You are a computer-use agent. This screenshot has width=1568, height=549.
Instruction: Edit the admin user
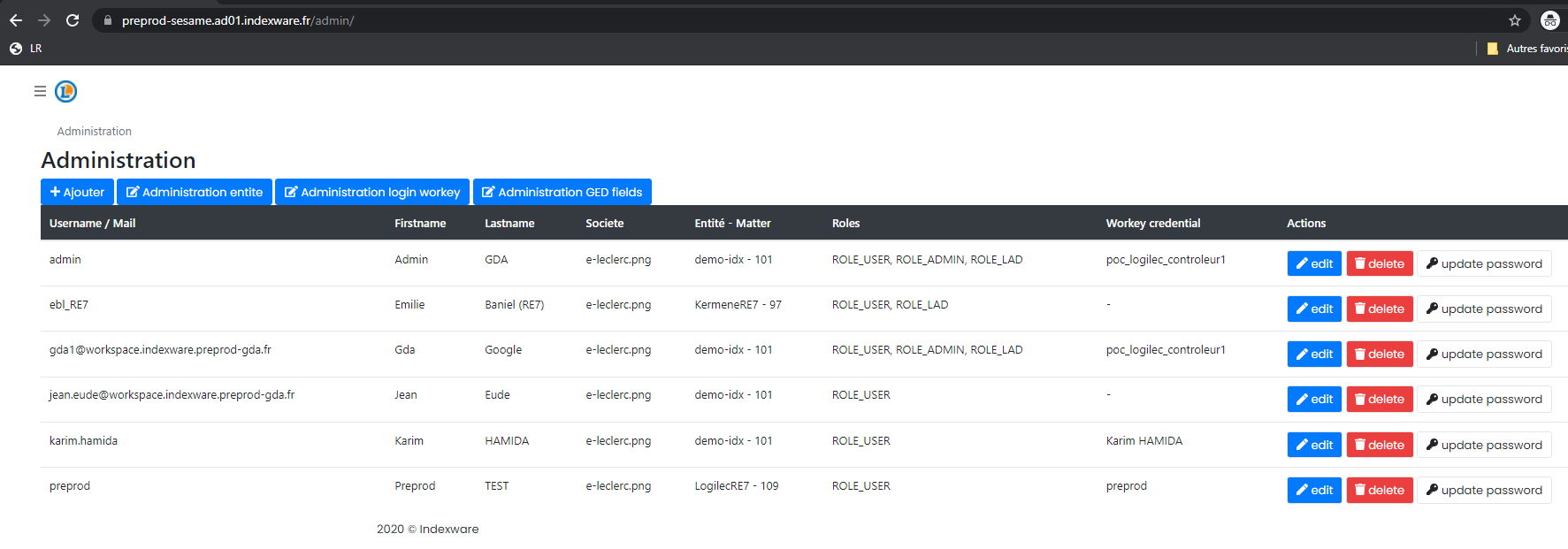click(1314, 263)
